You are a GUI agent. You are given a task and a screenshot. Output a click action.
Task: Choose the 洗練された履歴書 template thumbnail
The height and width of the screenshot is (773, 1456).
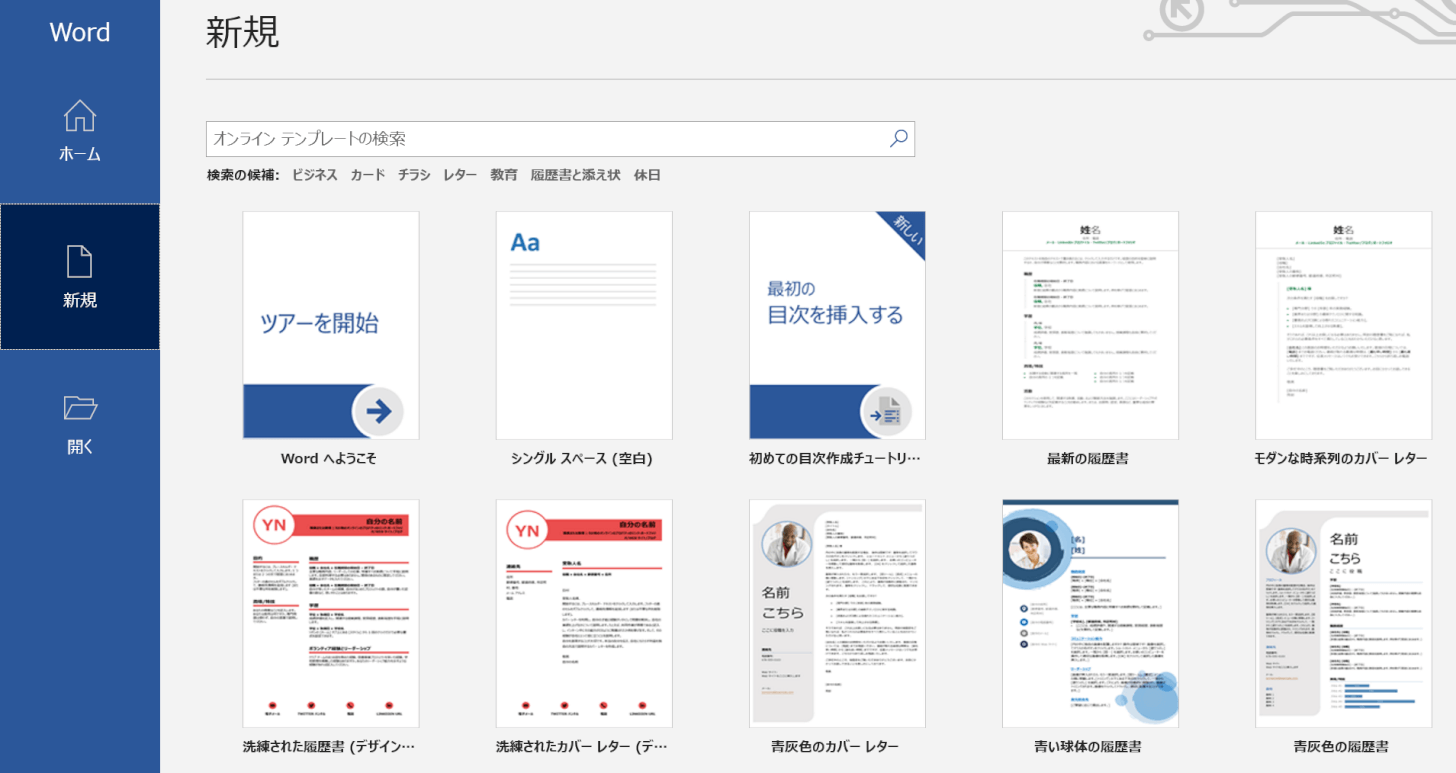coord(331,613)
